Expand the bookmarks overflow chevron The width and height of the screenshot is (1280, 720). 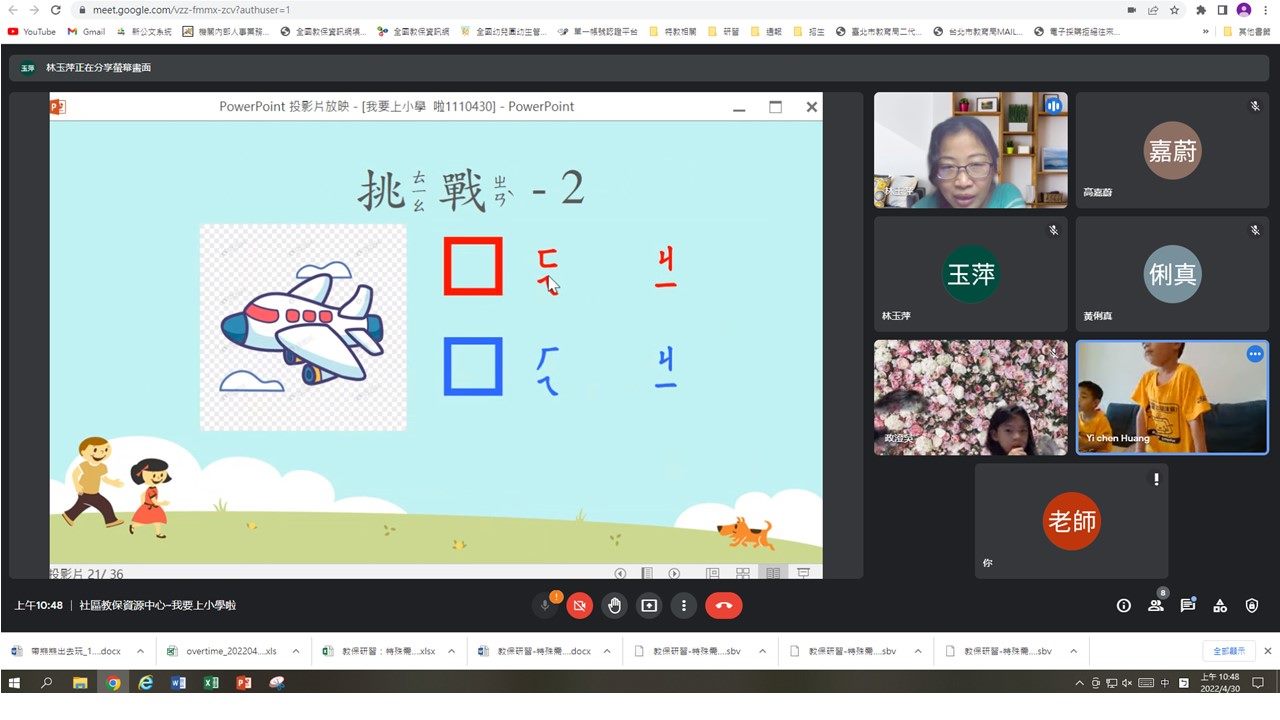pyautogui.click(x=1206, y=32)
